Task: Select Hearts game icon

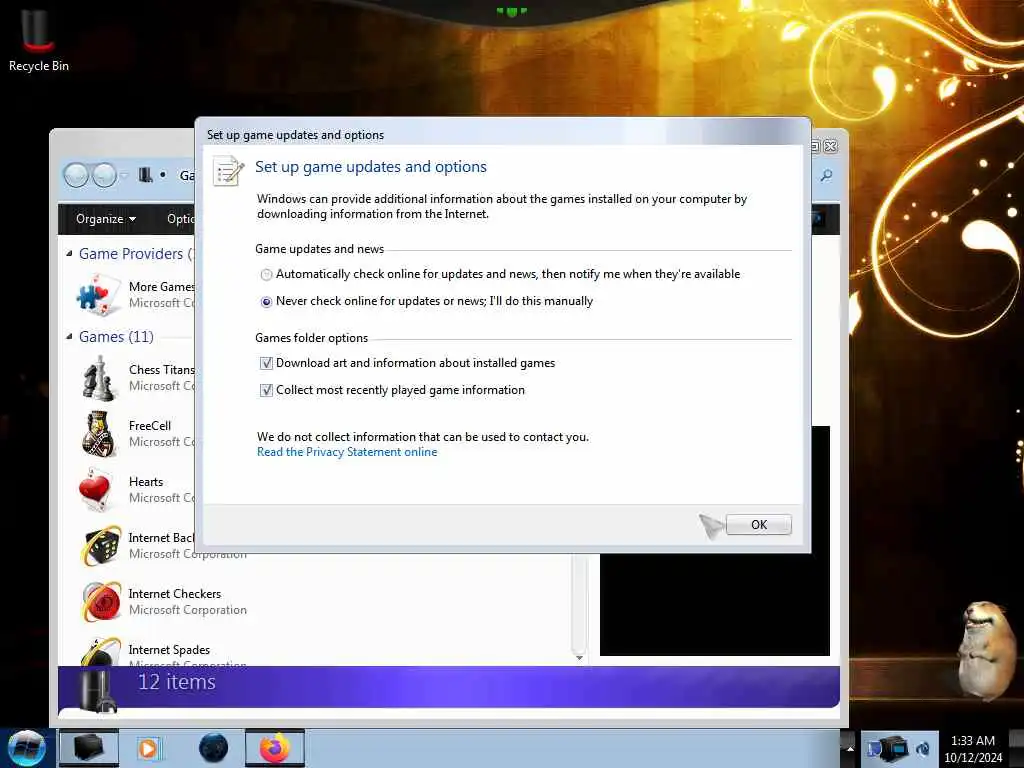Action: tap(95, 490)
